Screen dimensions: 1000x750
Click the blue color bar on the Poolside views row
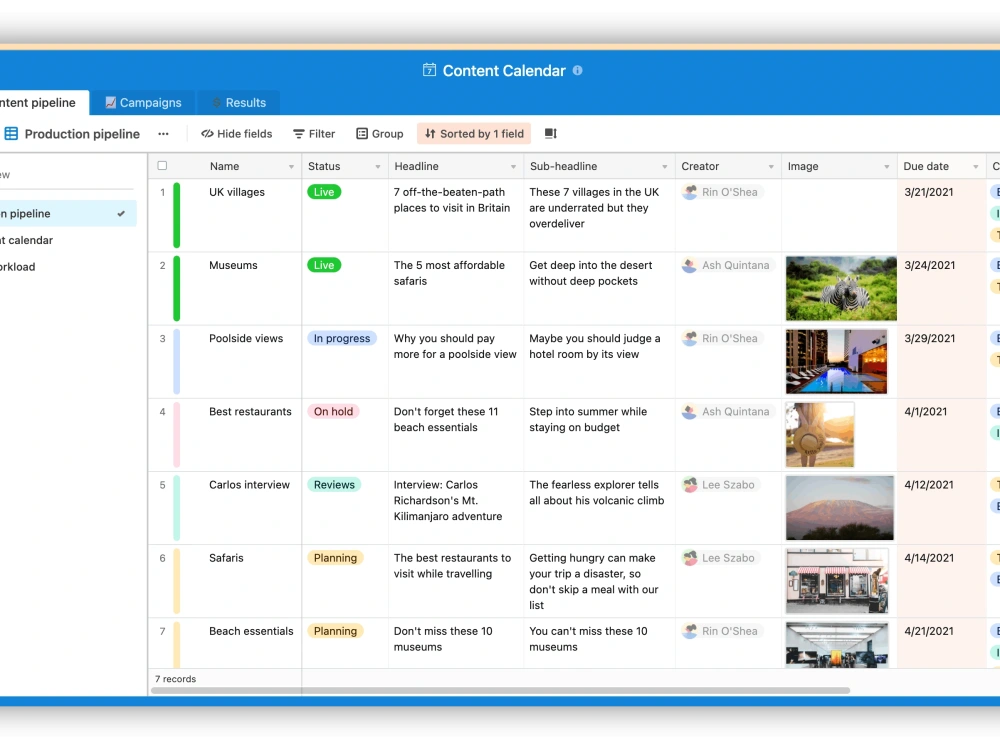pyautogui.click(x=177, y=362)
